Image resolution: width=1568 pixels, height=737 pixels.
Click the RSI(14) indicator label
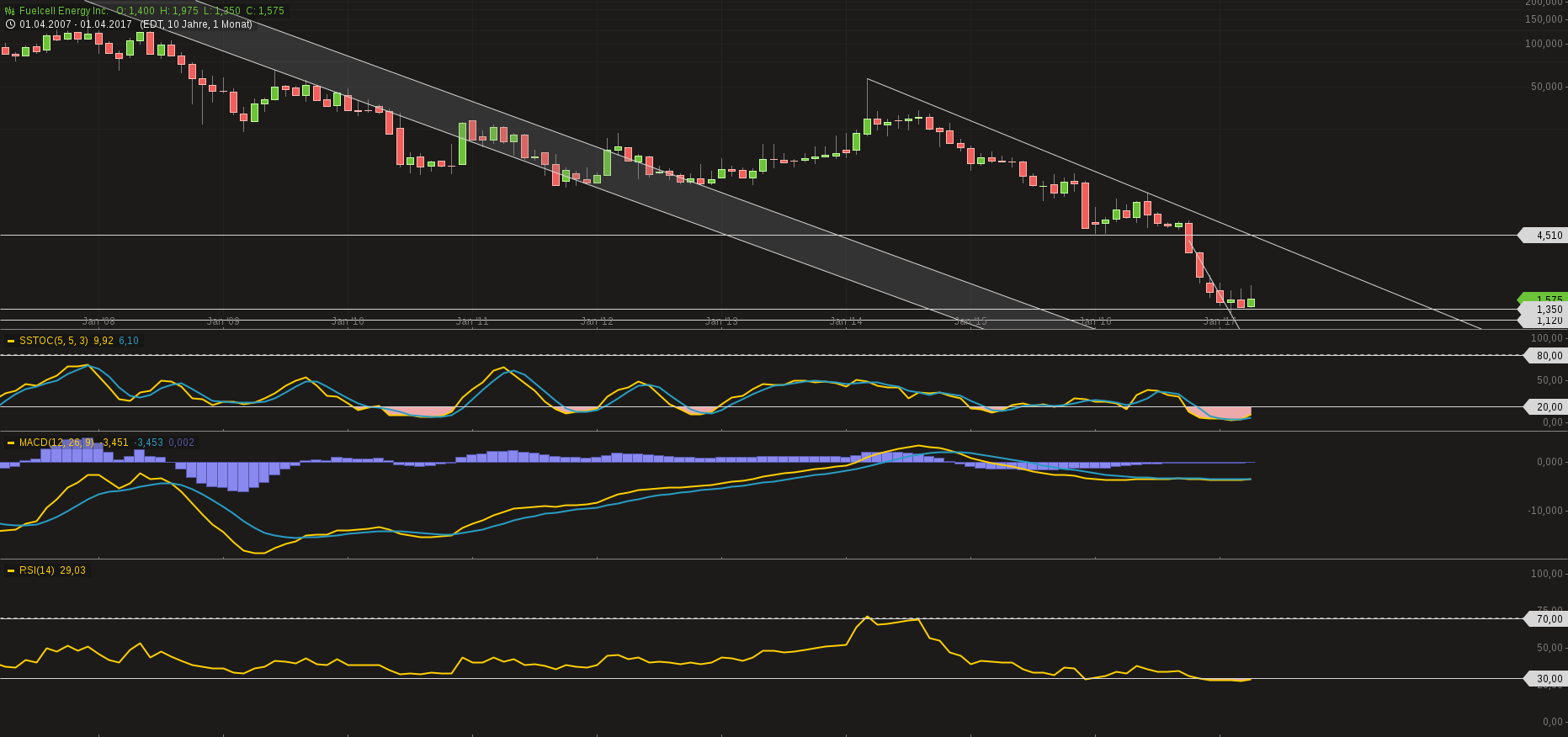click(37, 570)
